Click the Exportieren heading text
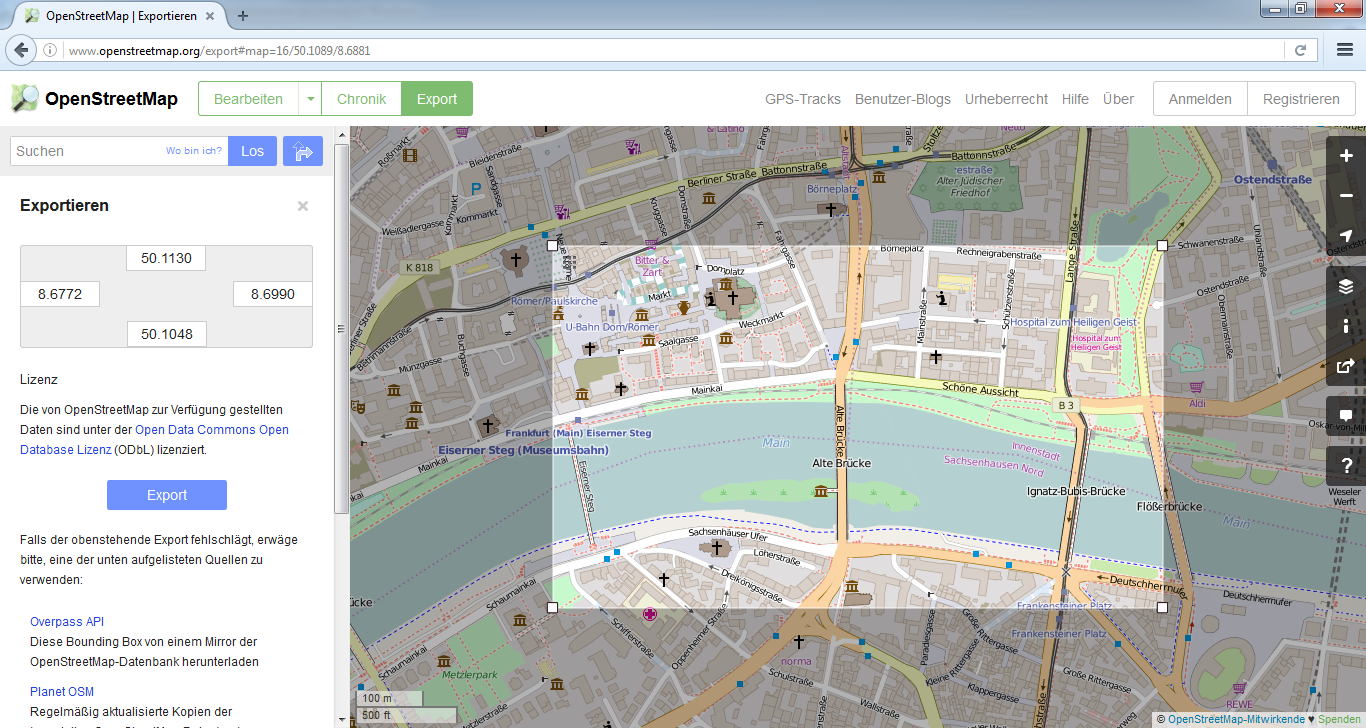 click(64, 206)
